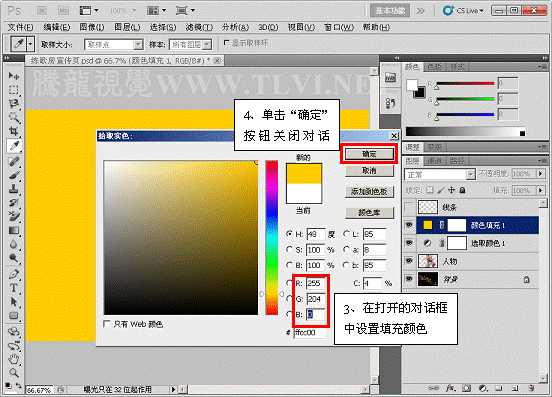This screenshot has height=397, width=552.
Task: Open the 编辑(E) menu
Action: click(57, 27)
